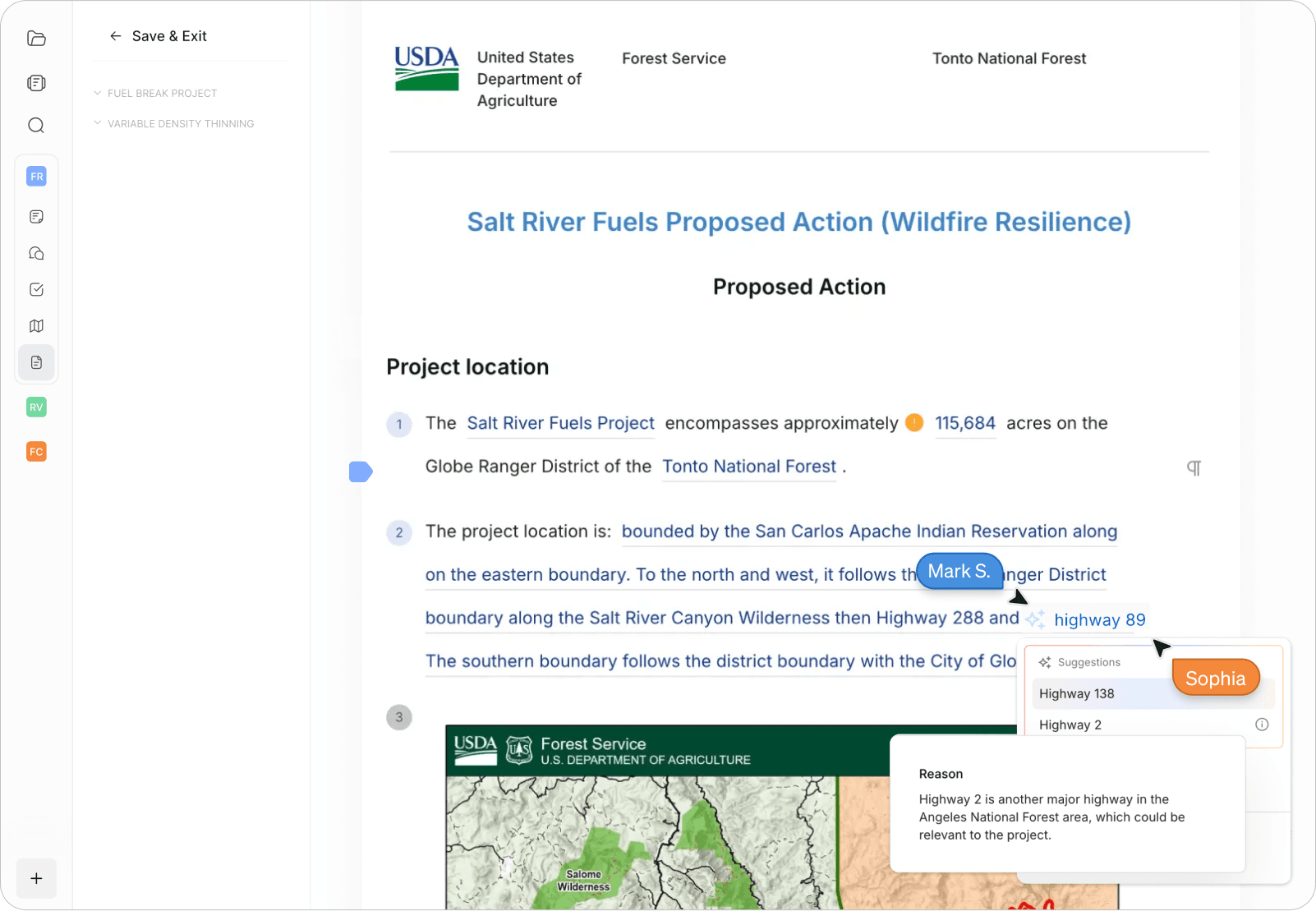This screenshot has height=911, width=1316.
Task: Click the pilcrow paragraph mark icon
Action: (1194, 467)
